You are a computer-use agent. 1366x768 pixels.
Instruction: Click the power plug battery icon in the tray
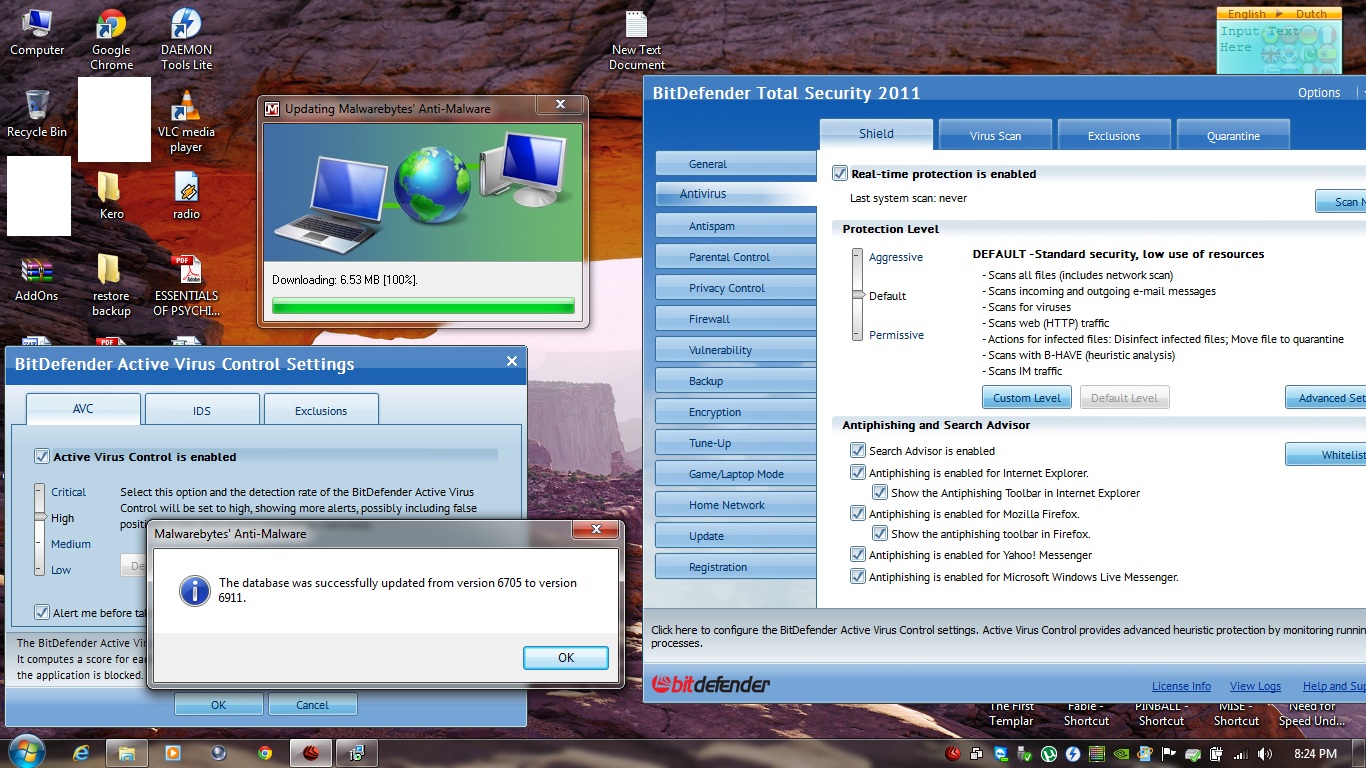(1217, 754)
